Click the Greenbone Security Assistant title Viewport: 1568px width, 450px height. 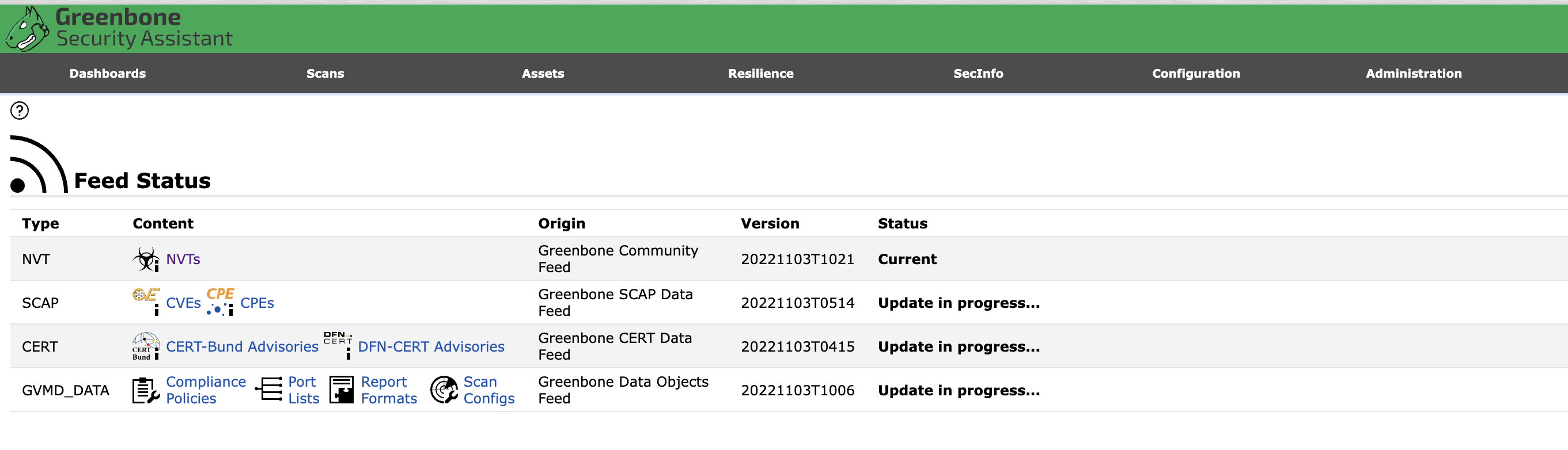pyautogui.click(x=143, y=28)
